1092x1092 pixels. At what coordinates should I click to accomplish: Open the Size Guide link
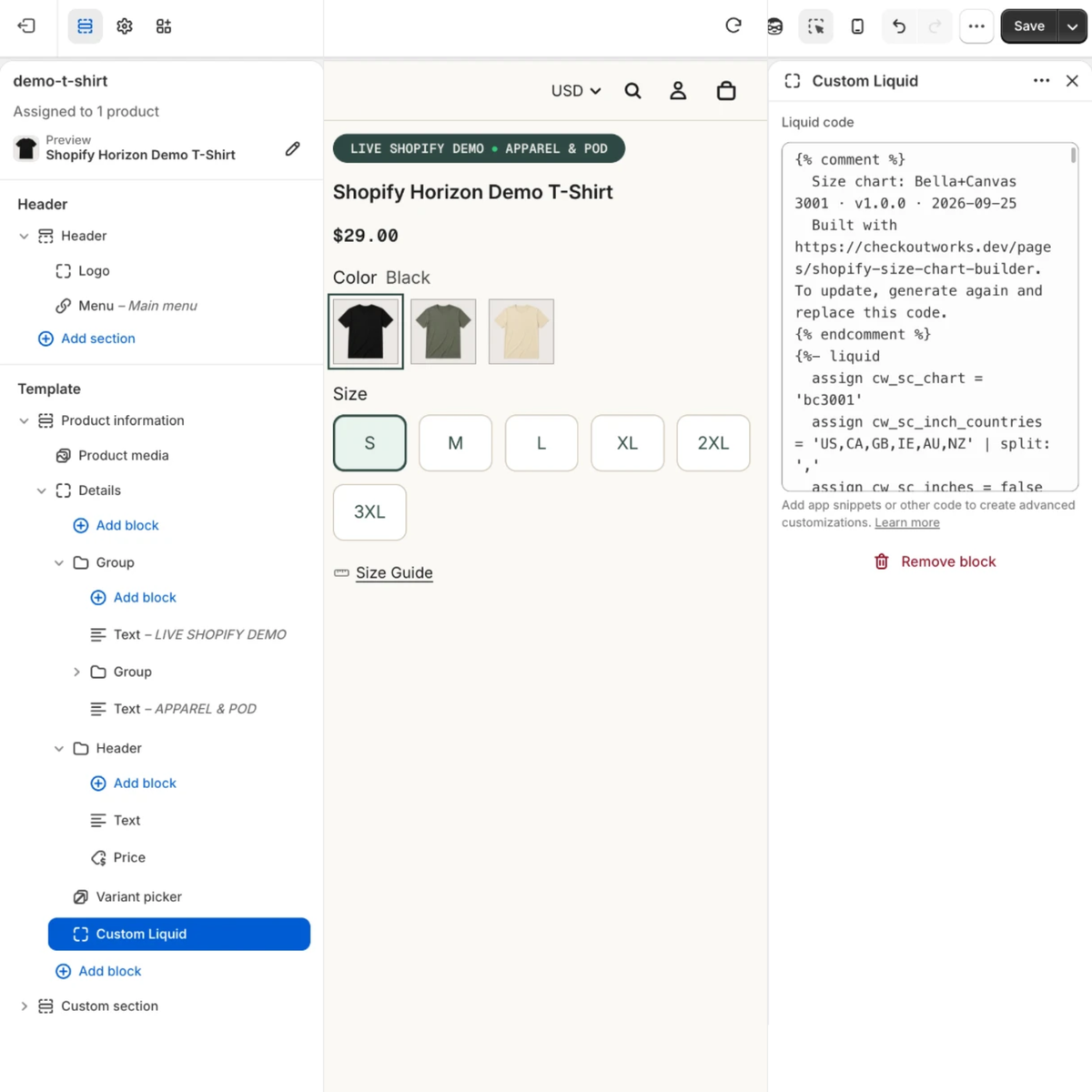point(394,572)
